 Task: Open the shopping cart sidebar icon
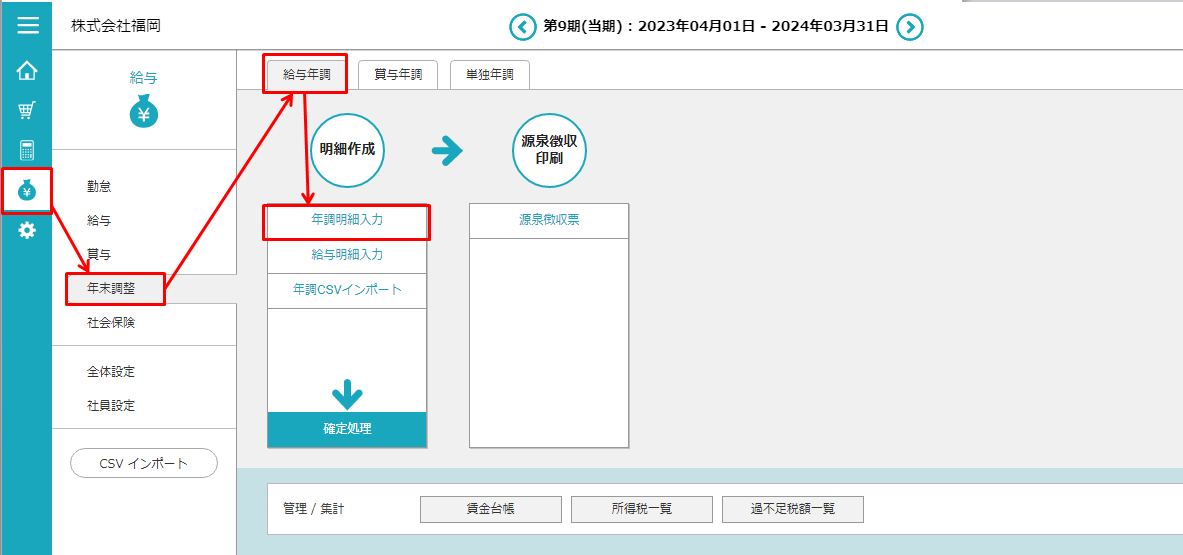click(x=27, y=110)
